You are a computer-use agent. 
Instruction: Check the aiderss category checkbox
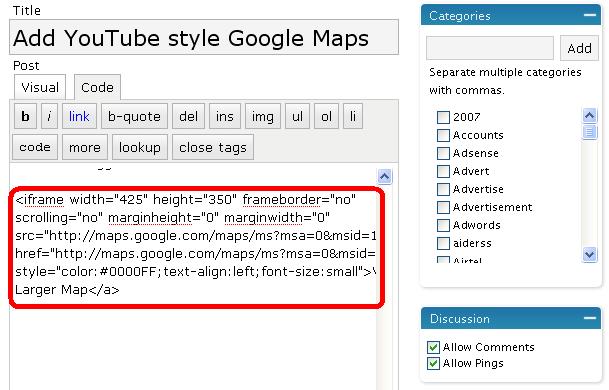(443, 243)
